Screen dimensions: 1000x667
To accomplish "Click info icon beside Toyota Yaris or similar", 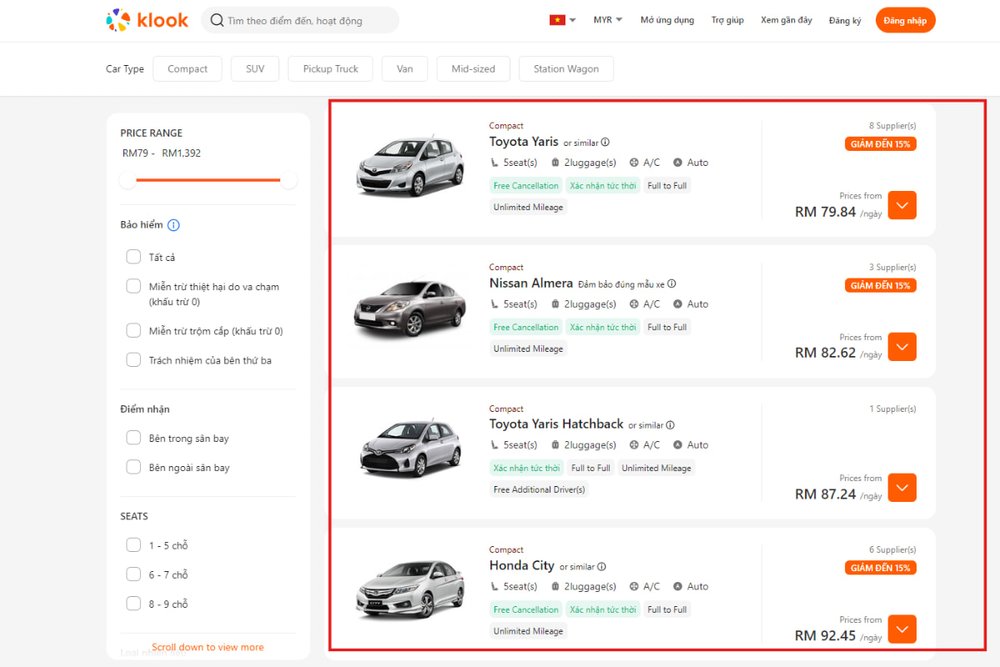I will coord(605,143).
